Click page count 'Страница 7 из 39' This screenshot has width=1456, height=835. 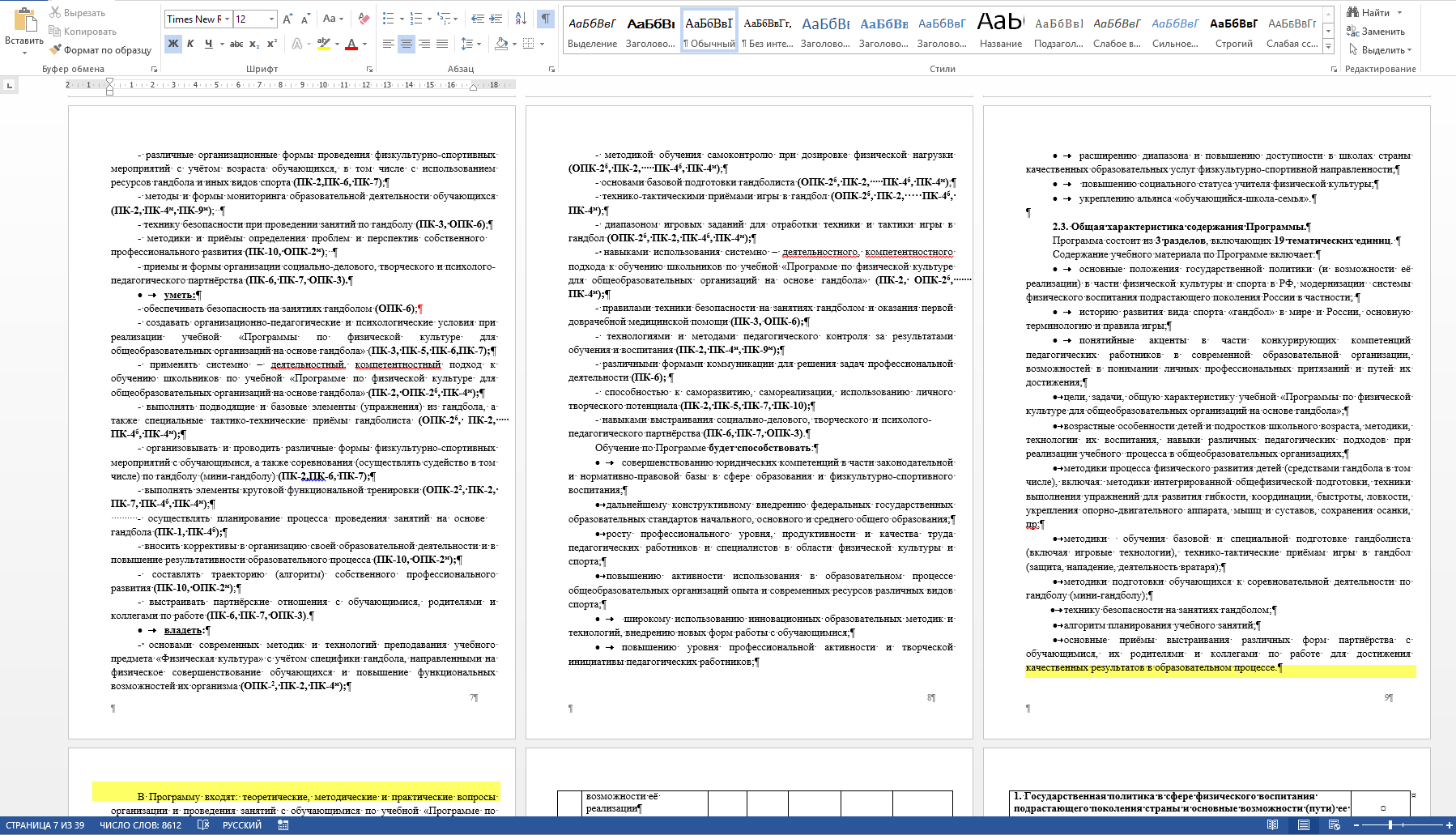(45, 825)
